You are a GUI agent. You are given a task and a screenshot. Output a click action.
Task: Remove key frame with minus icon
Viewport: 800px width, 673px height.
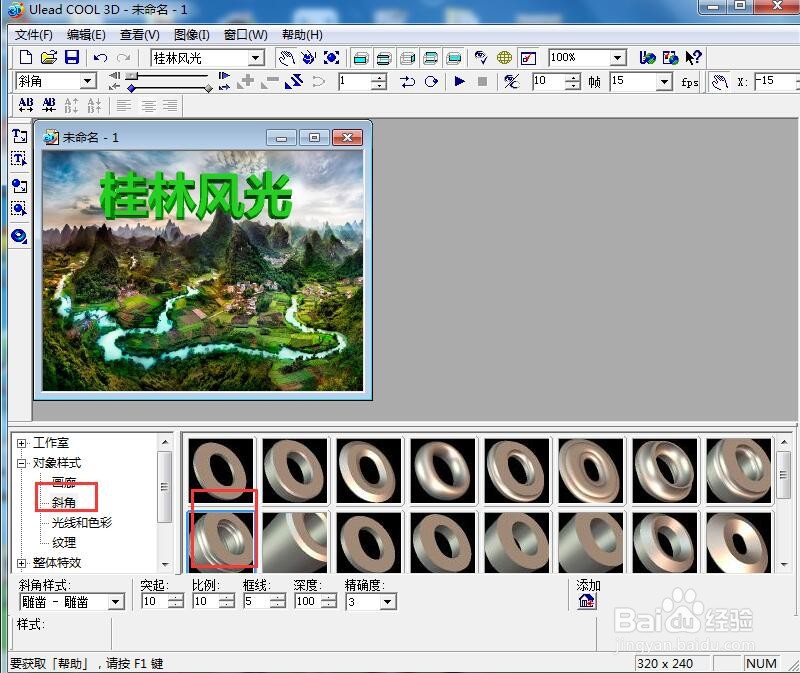tap(270, 81)
